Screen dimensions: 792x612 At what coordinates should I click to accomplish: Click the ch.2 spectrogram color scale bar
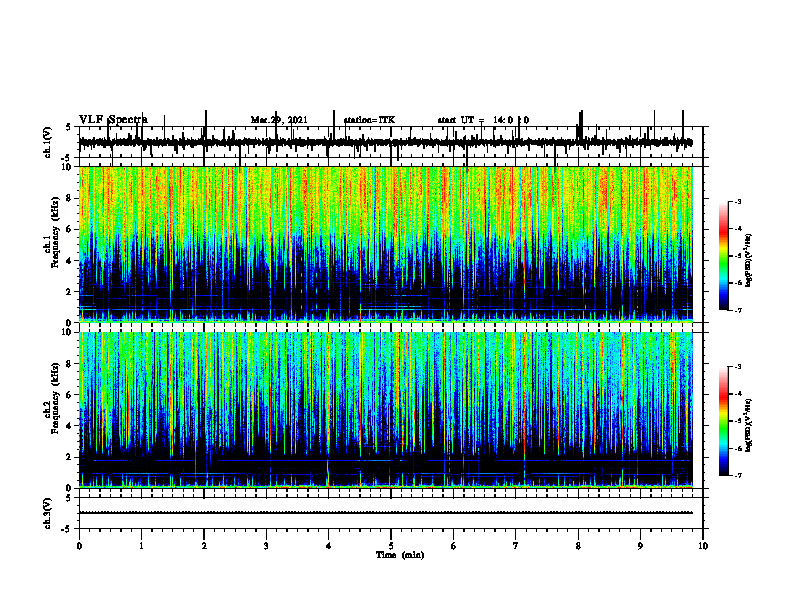pyautogui.click(x=724, y=421)
